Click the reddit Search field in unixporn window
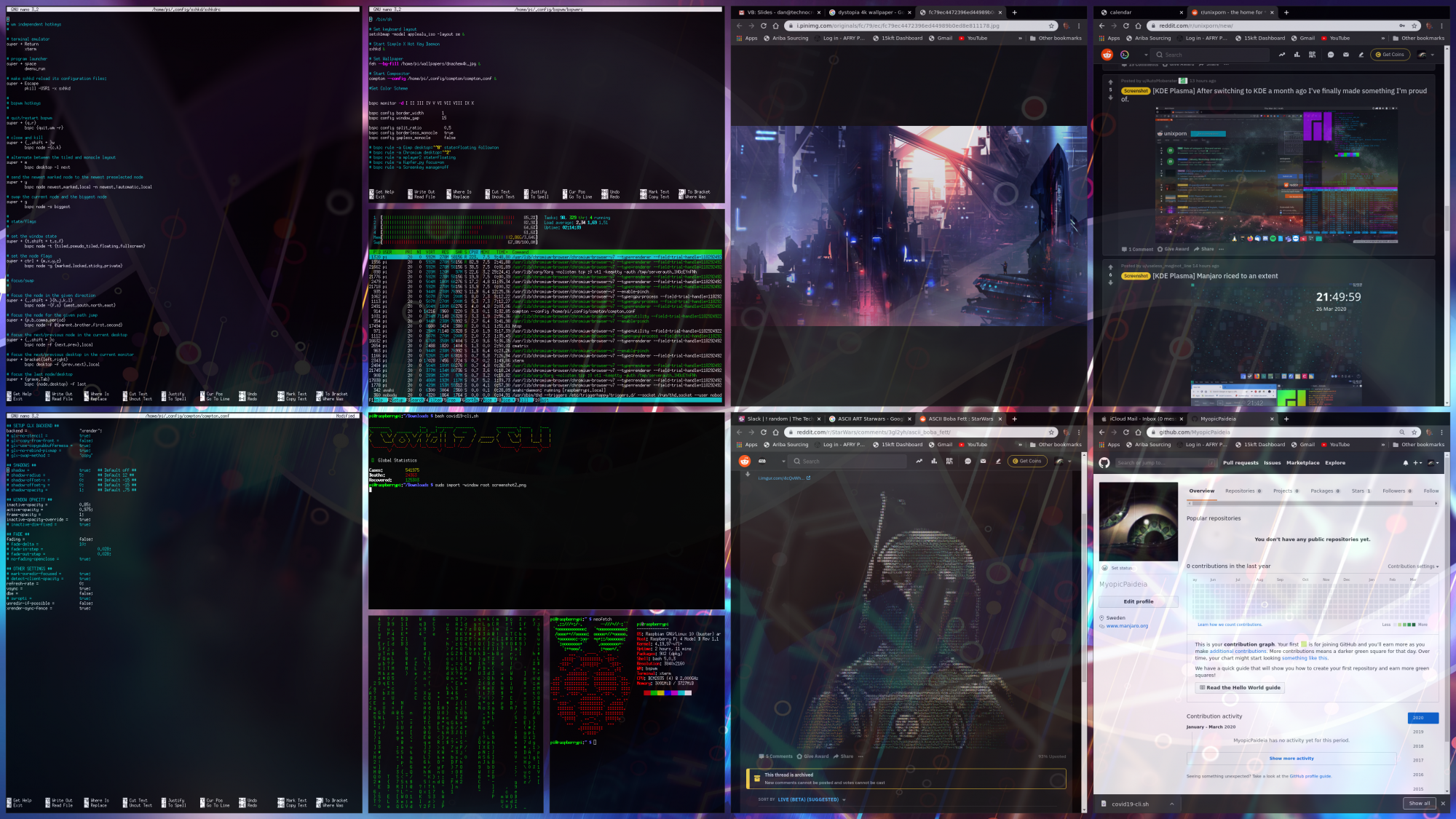 (1211, 55)
